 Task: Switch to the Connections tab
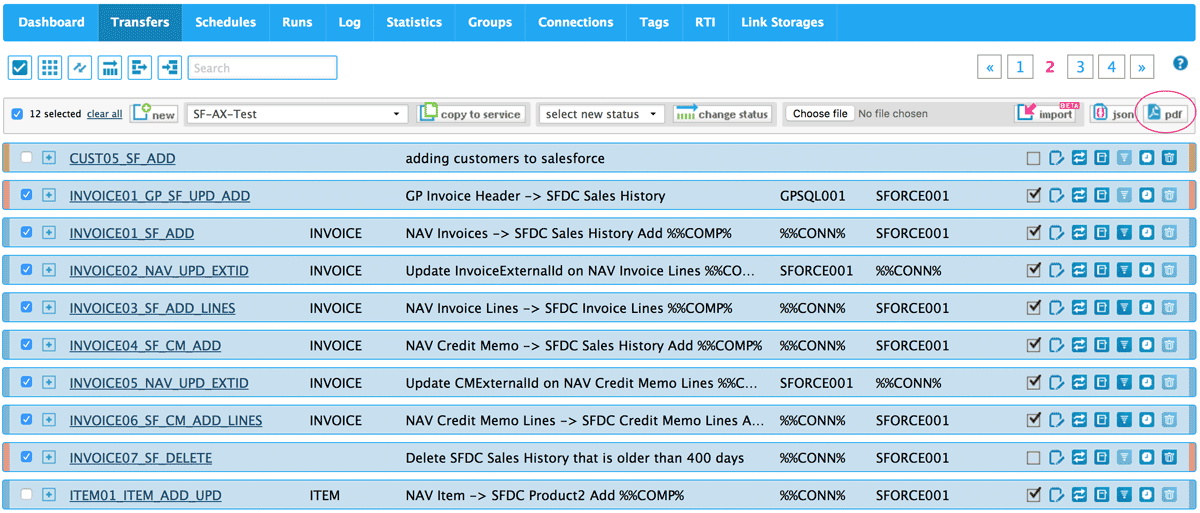576,22
